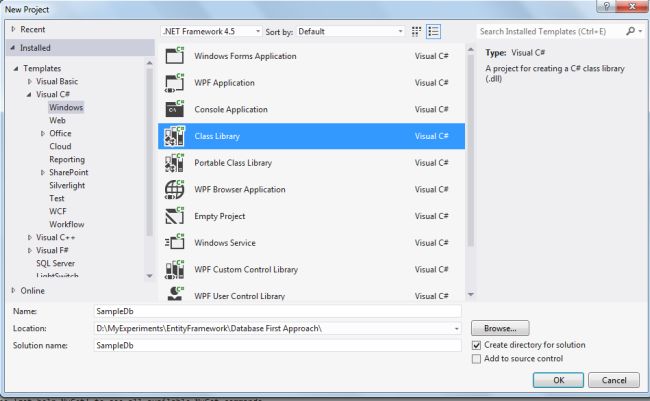Click the Search Installed Templates field
650x401 pixels.
point(551,32)
